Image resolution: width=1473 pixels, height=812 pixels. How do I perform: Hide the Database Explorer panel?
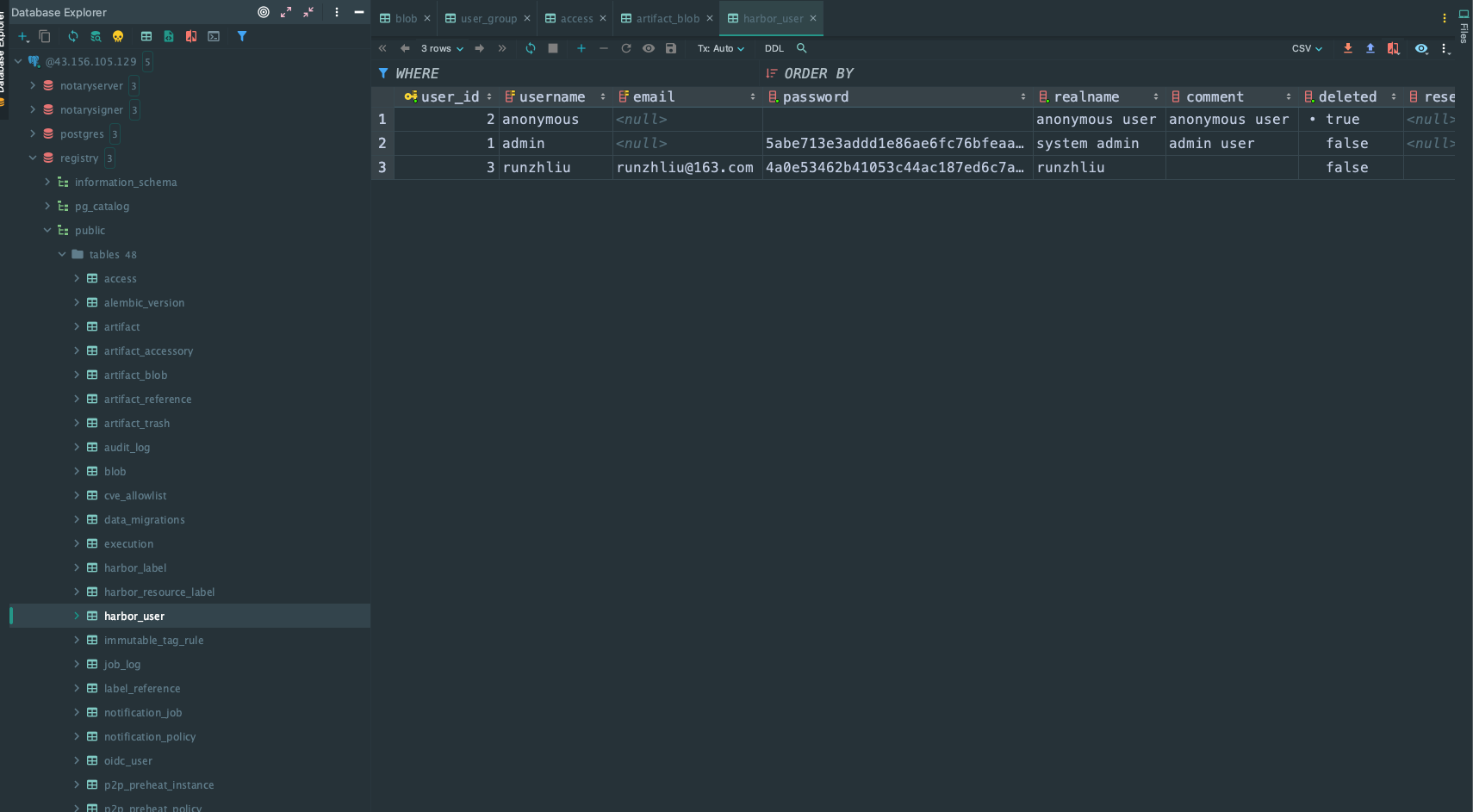tap(359, 12)
